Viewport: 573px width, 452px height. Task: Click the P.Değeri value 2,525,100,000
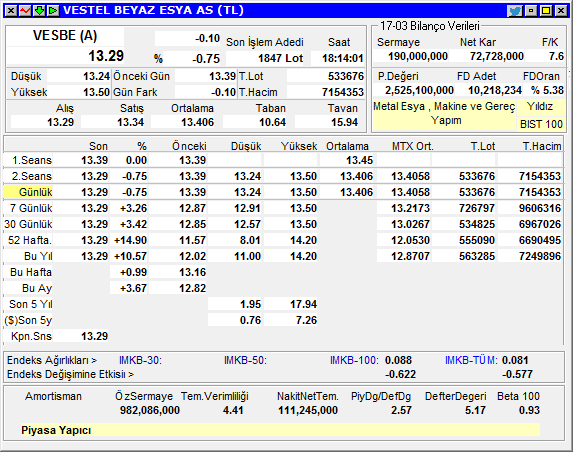tap(419, 90)
